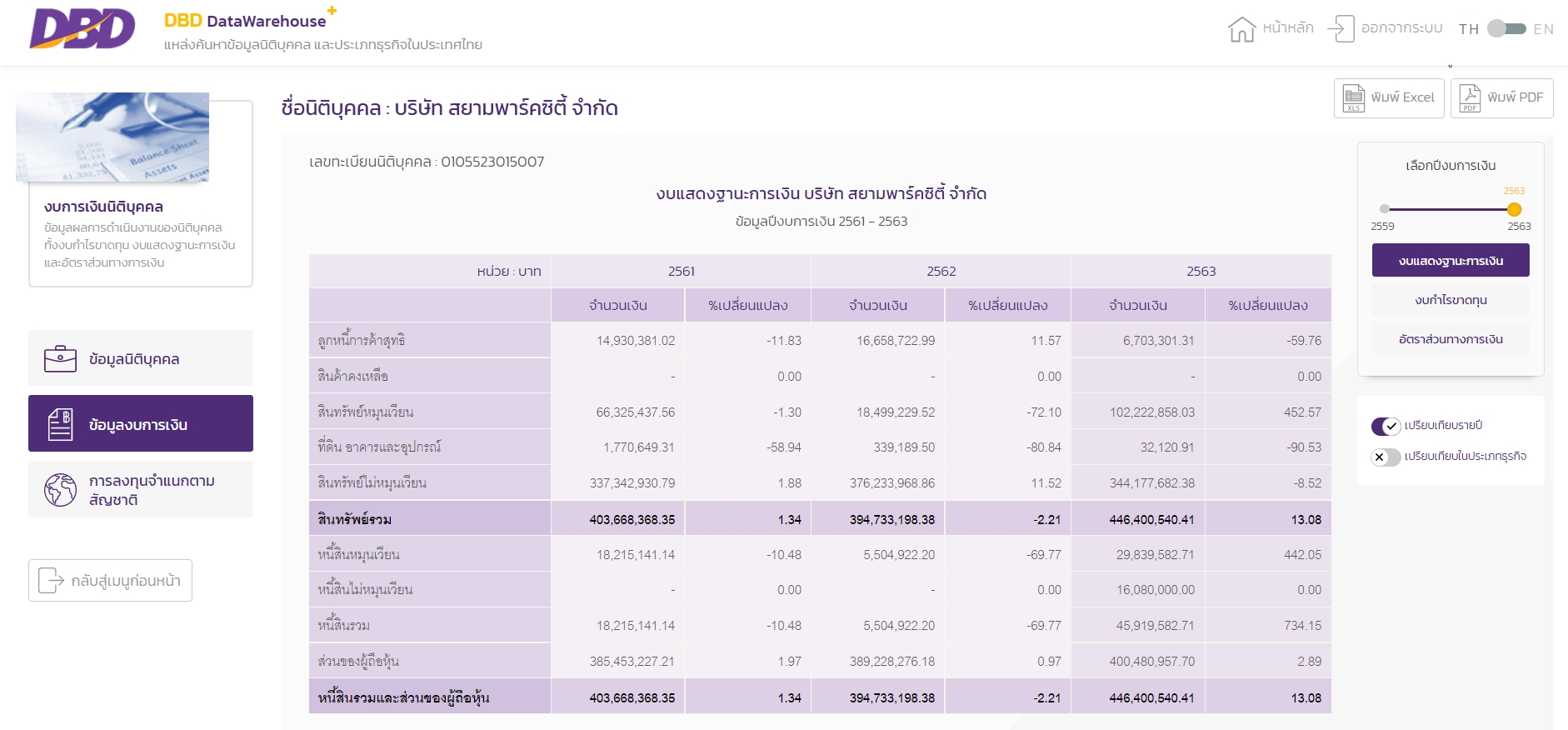Toggle เปรียบเทียบรายปี switch off
This screenshot has height=730, width=1568.
pyautogui.click(x=1386, y=426)
